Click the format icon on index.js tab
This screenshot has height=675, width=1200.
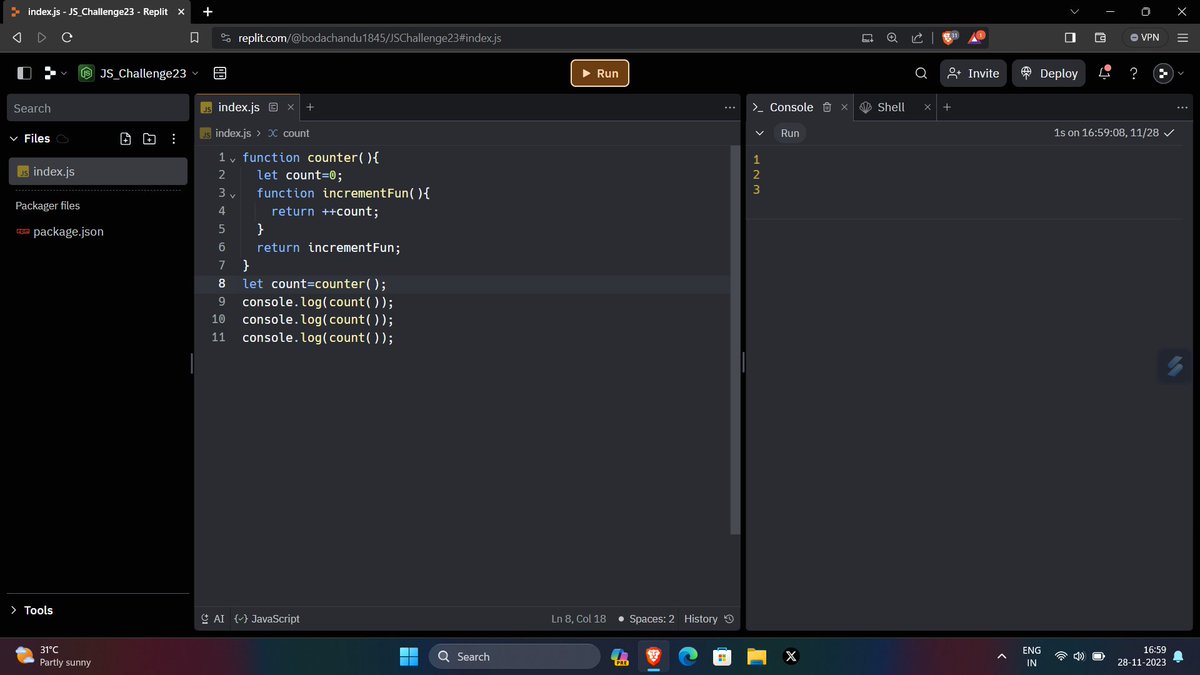tap(273, 107)
